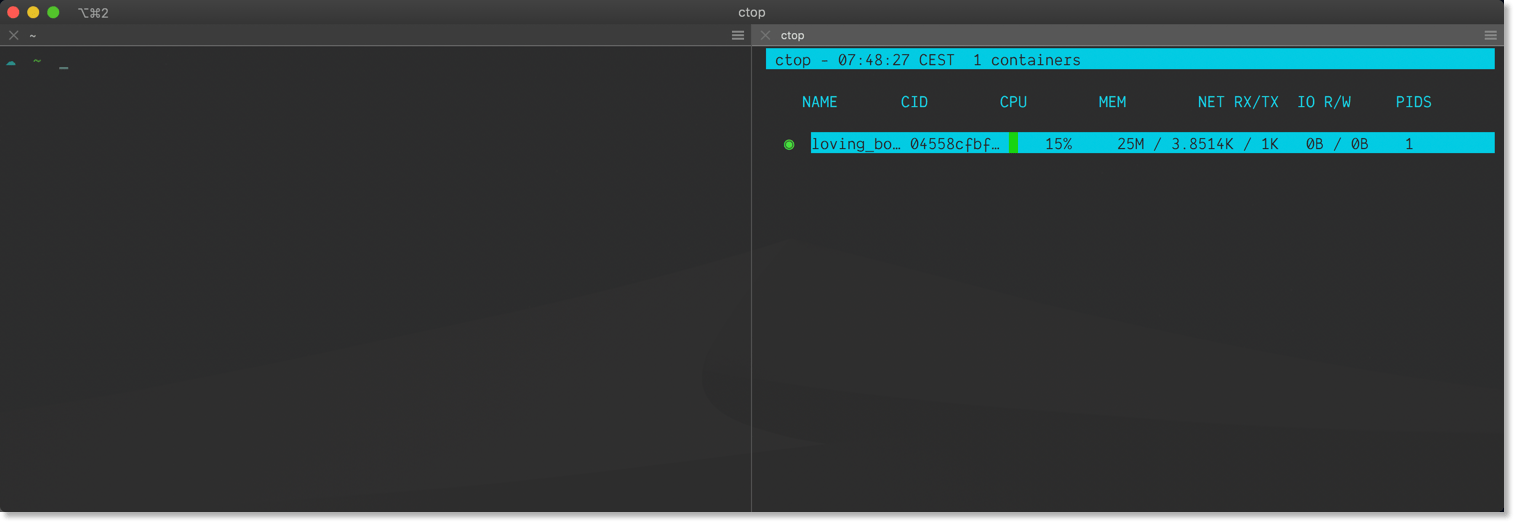This screenshot has height=522, width=1514.
Task: Select the loving_bo… container name
Action: point(855,144)
